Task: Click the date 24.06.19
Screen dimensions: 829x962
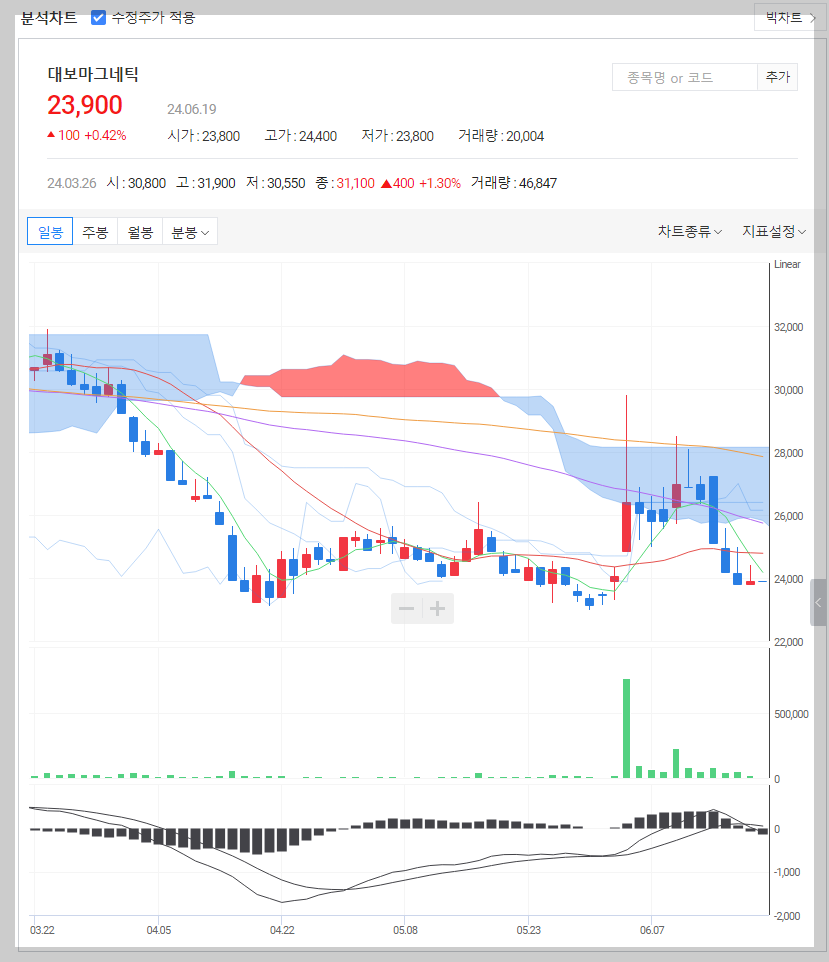Action: [x=191, y=109]
